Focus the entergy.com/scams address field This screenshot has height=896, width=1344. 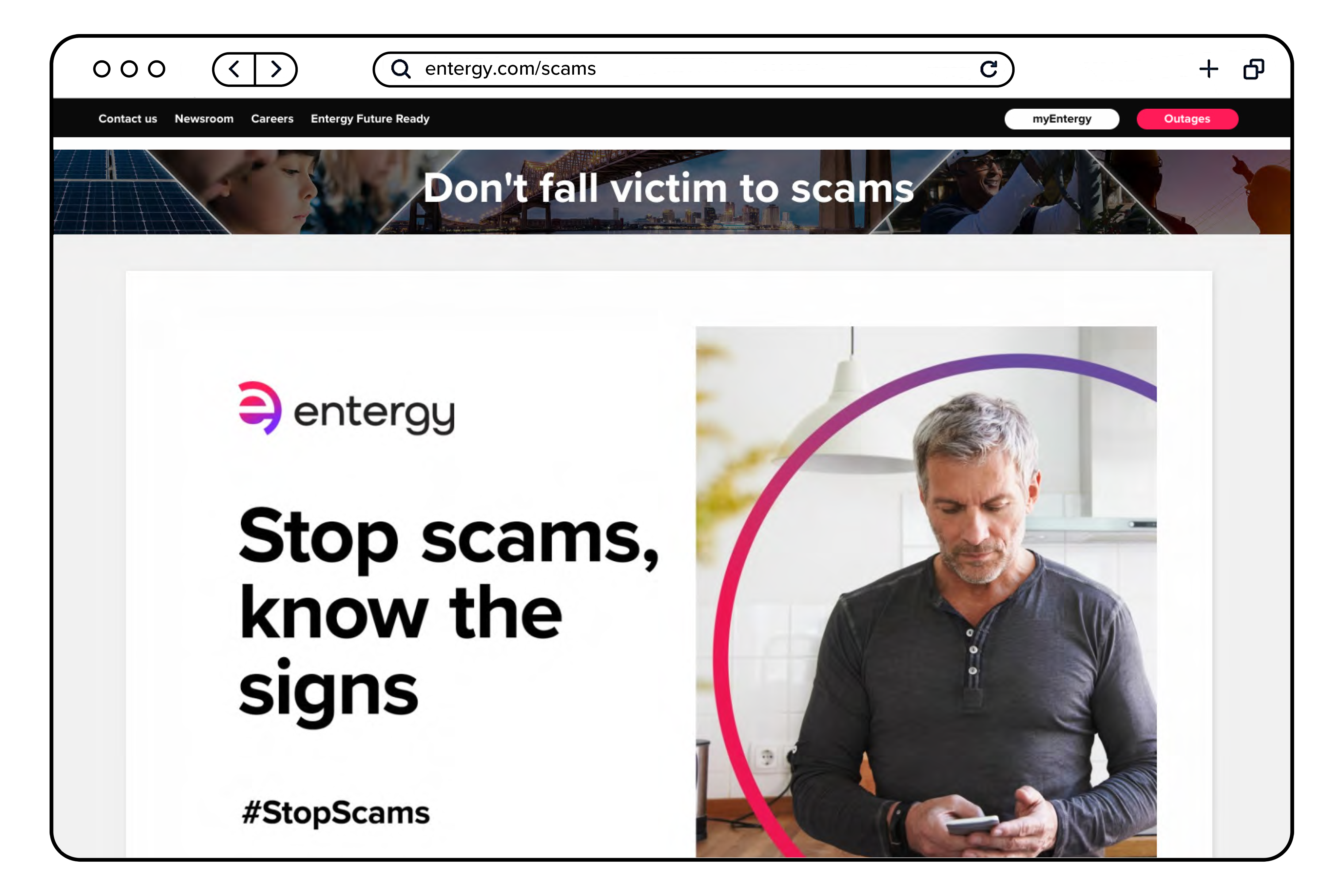693,69
